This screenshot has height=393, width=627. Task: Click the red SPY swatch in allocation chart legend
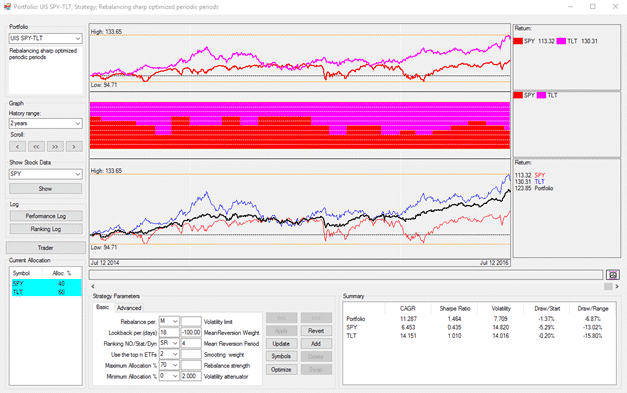518,95
